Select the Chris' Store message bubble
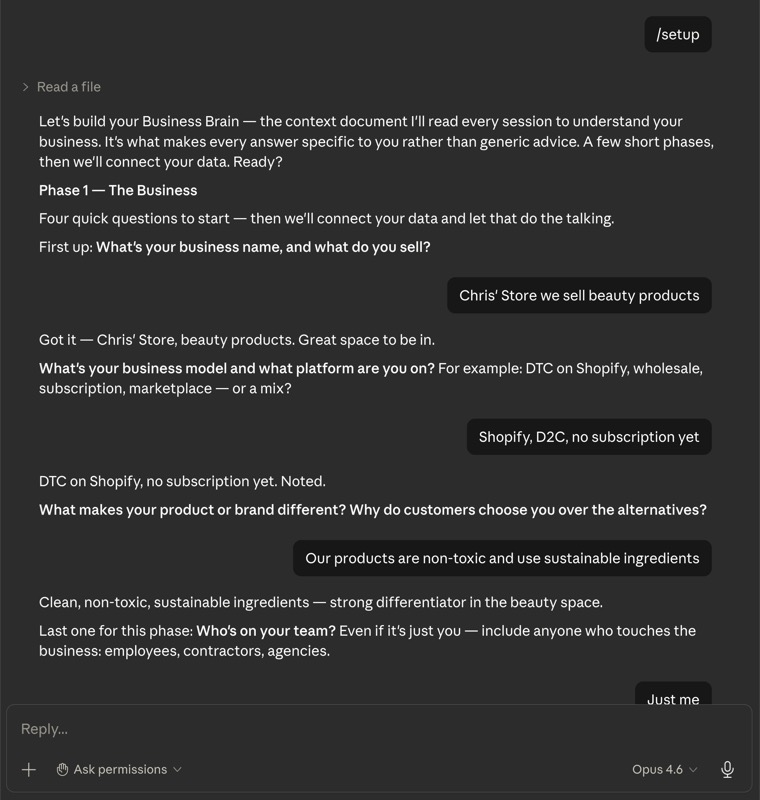The height and width of the screenshot is (800, 760). tap(579, 295)
